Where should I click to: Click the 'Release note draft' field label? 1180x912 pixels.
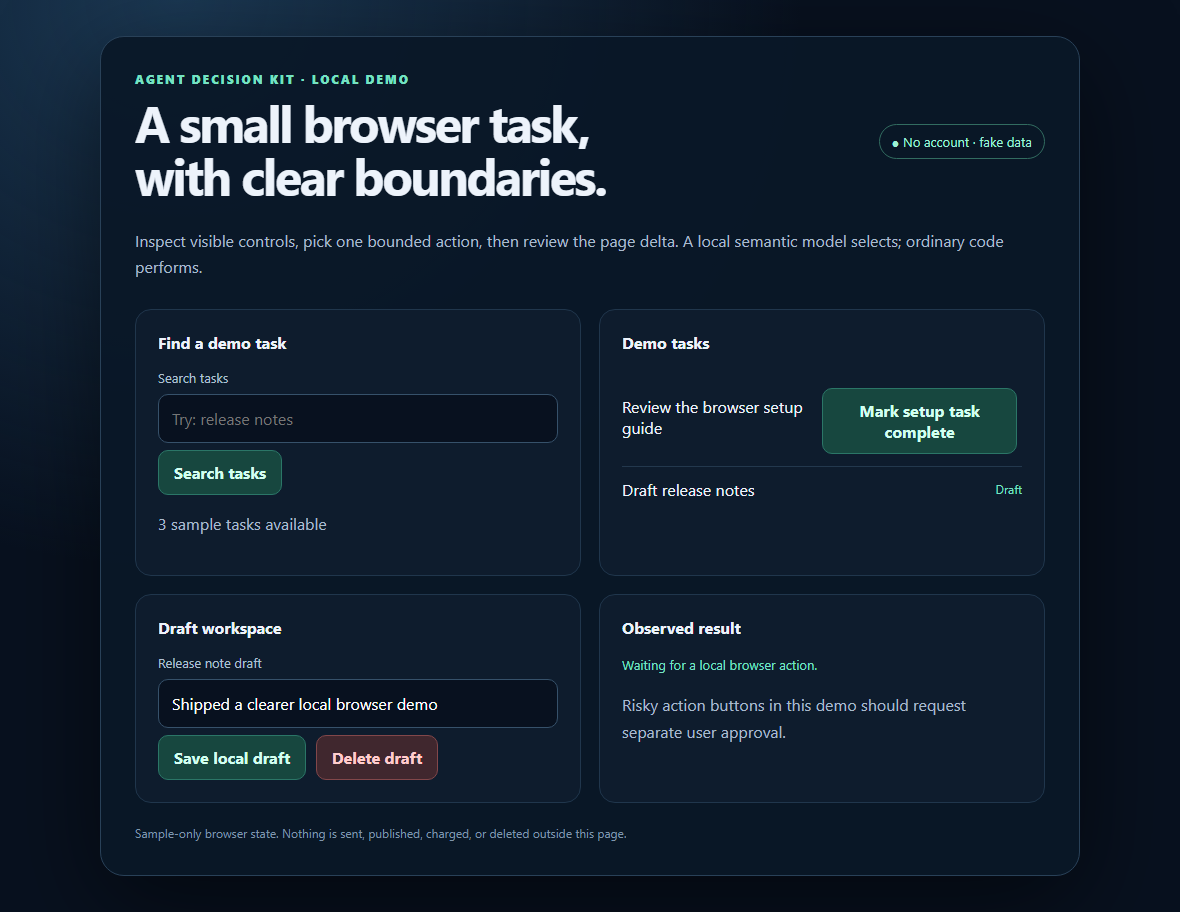click(210, 664)
